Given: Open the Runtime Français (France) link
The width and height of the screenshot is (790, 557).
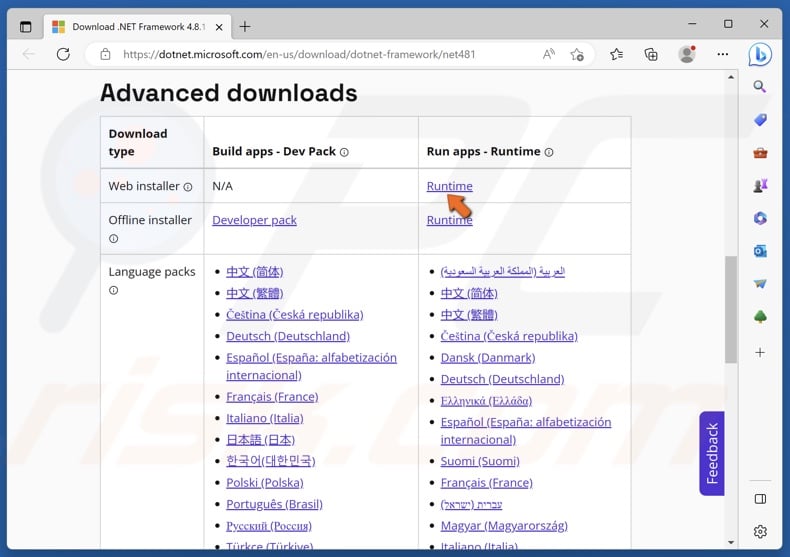Looking at the screenshot, I should 486,482.
